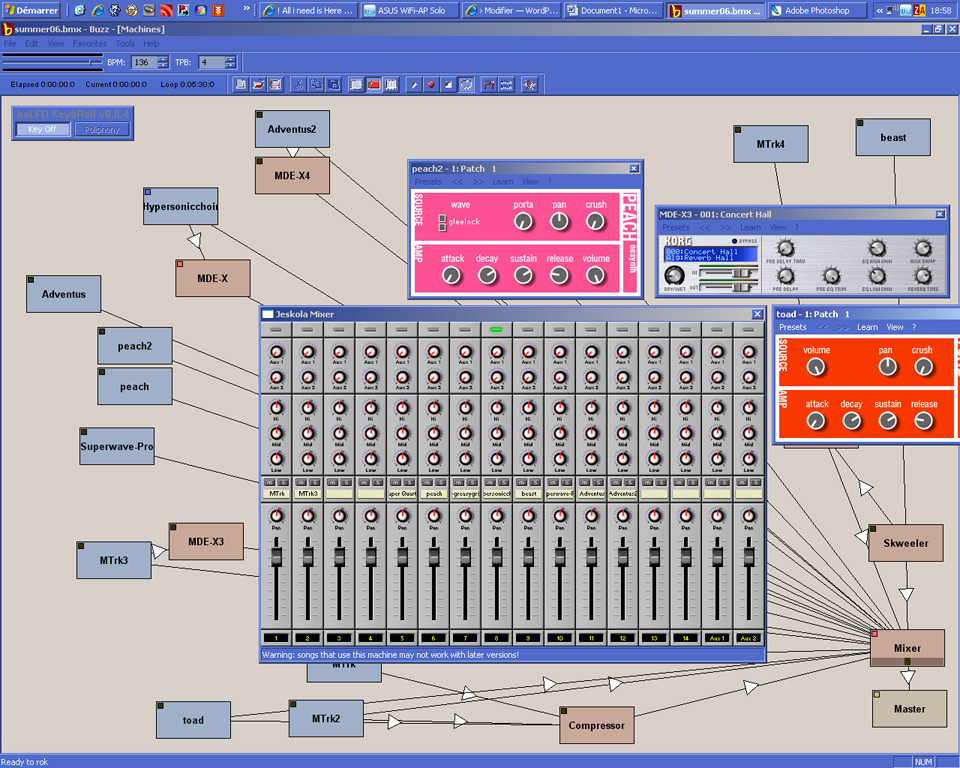The width and height of the screenshot is (960, 768).
Task: Toggle the Loop playback icon
Action: 467,85
